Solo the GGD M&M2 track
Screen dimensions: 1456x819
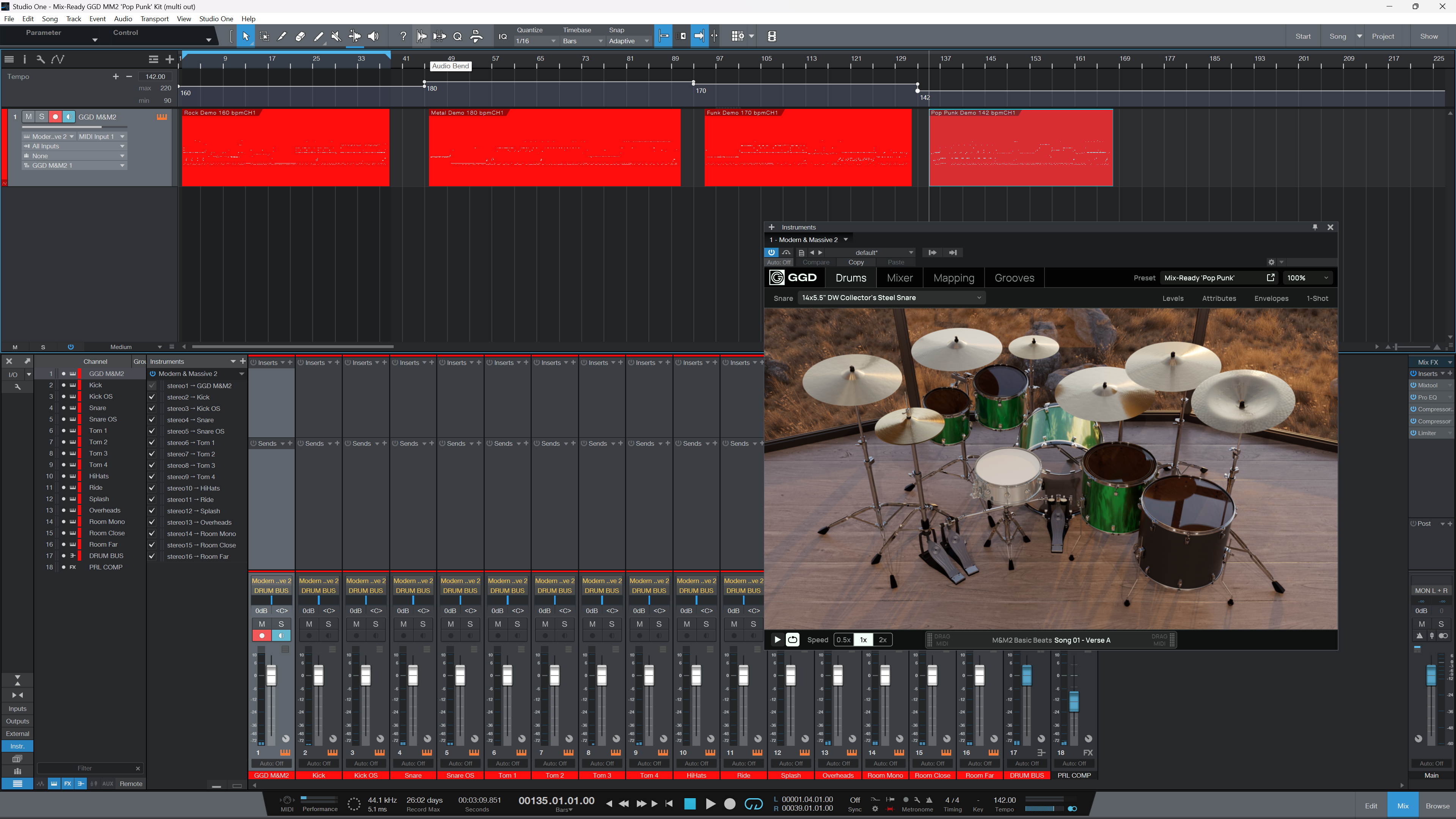point(41,117)
